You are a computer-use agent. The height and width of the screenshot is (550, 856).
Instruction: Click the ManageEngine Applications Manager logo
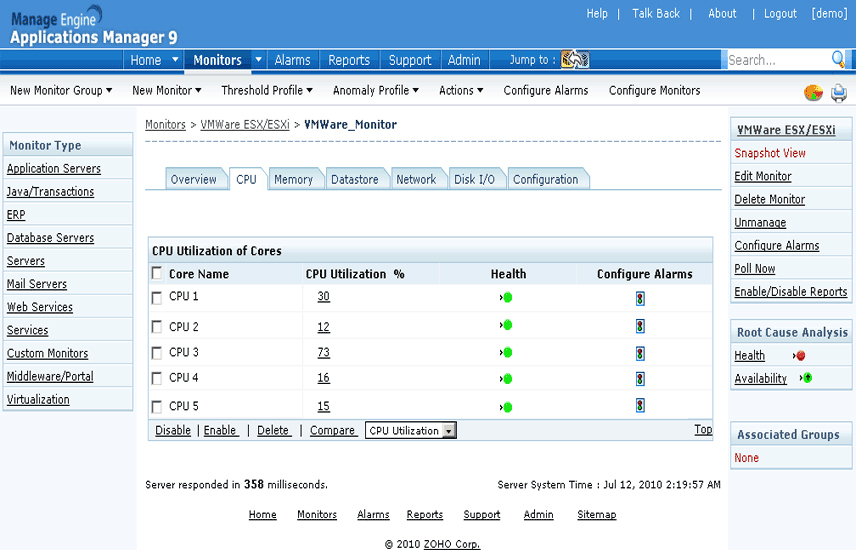click(x=93, y=26)
